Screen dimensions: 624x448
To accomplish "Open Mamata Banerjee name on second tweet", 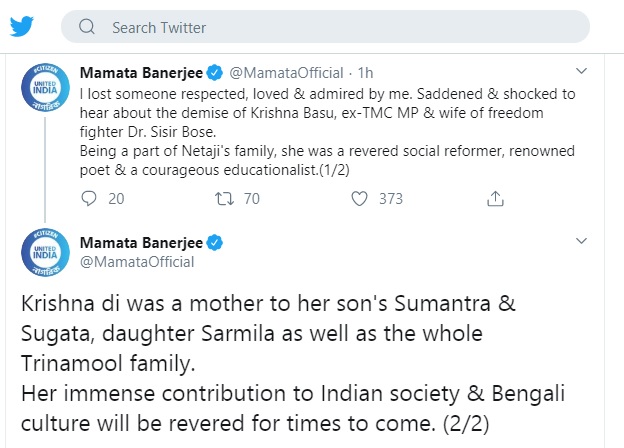I will point(141,243).
